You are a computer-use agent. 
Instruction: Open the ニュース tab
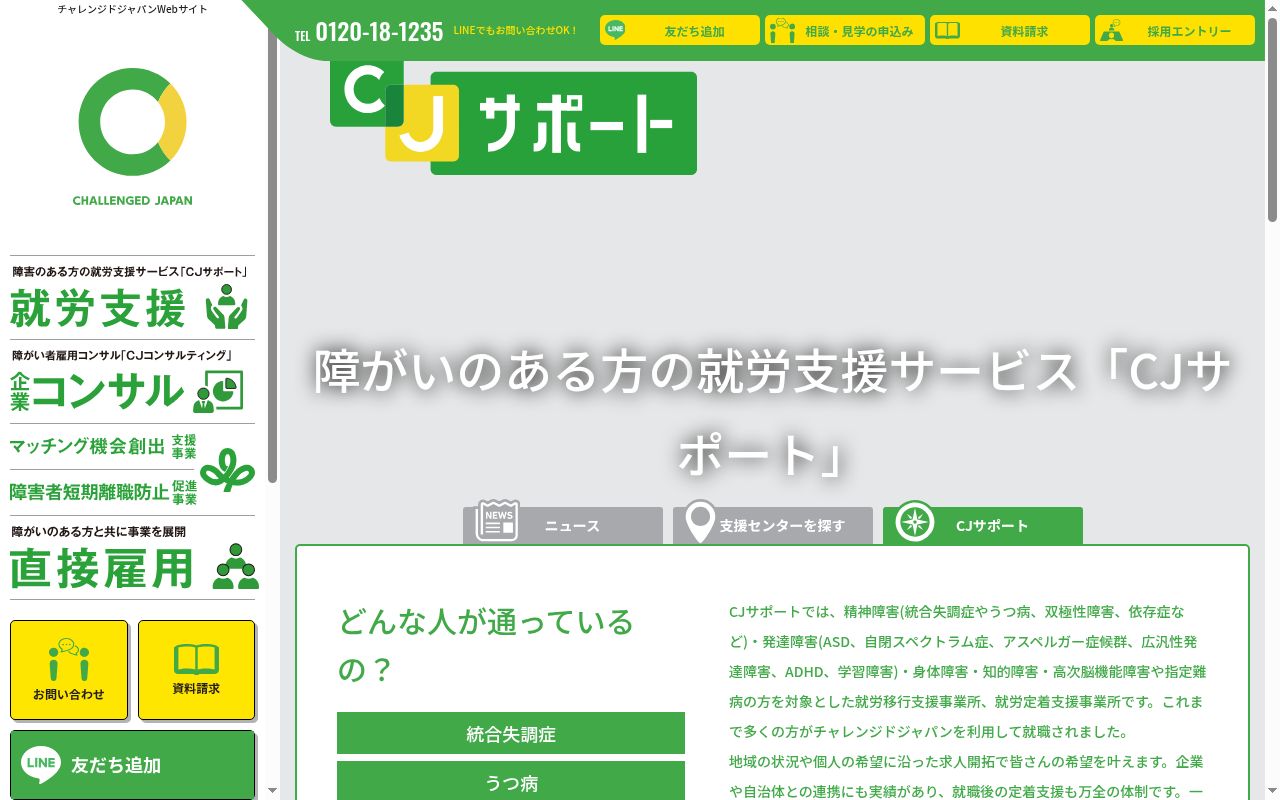pos(563,525)
